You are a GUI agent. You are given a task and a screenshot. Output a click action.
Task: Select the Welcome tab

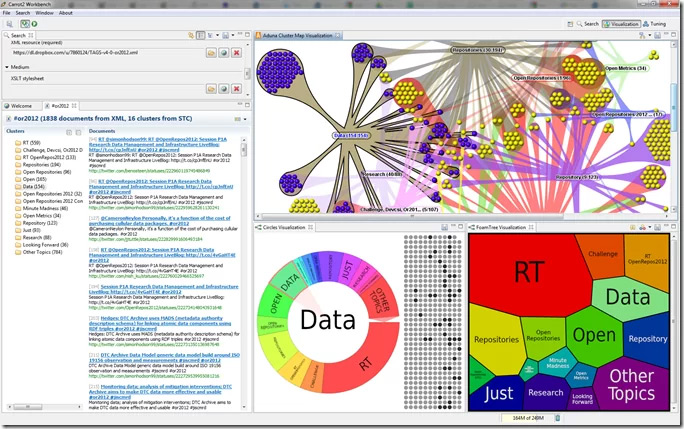point(18,106)
